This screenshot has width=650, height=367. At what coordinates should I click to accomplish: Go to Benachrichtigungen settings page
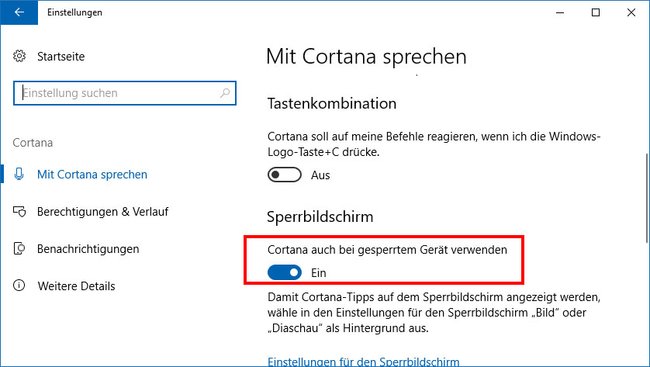coord(88,249)
